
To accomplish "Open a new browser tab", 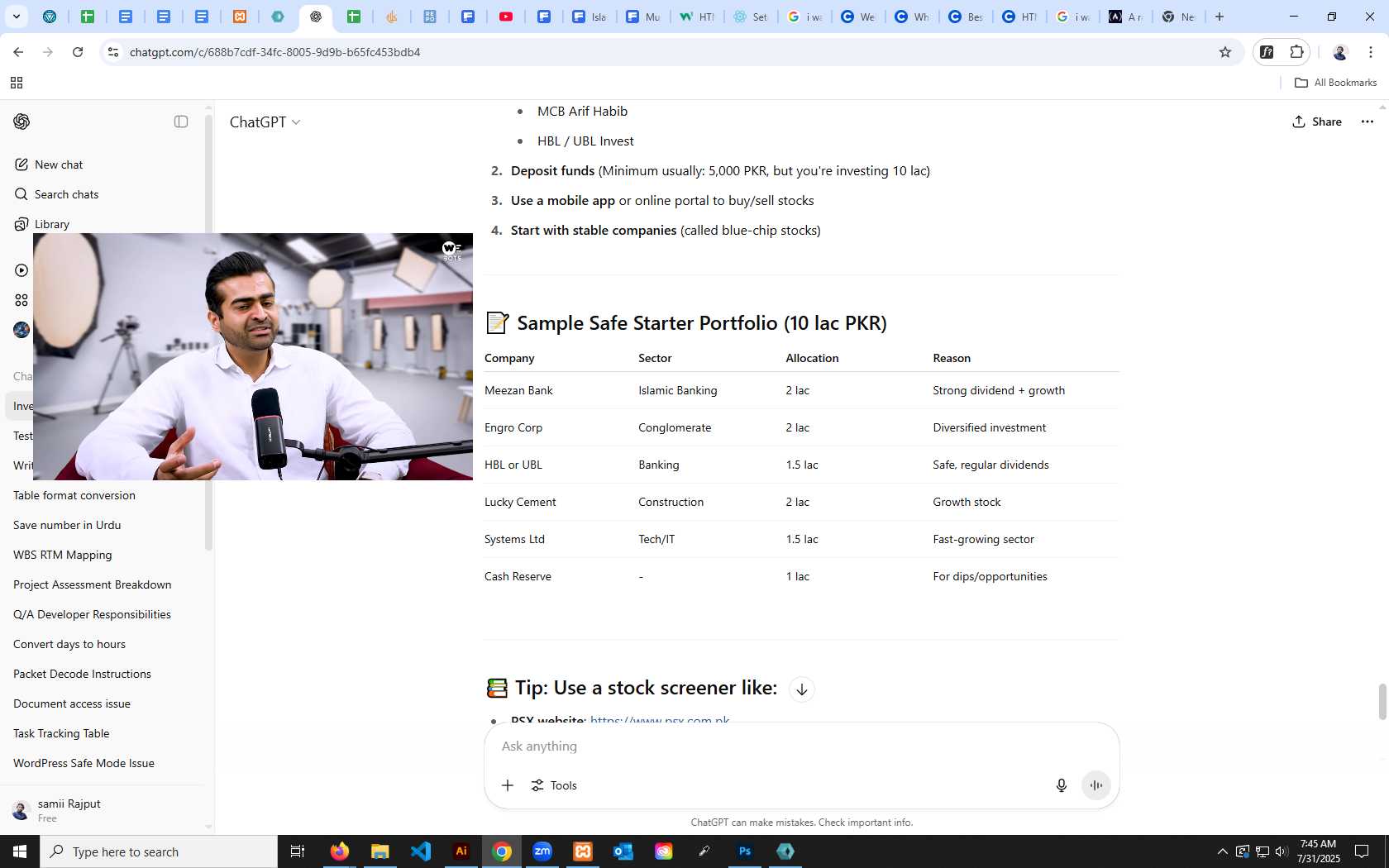I will click(1220, 17).
